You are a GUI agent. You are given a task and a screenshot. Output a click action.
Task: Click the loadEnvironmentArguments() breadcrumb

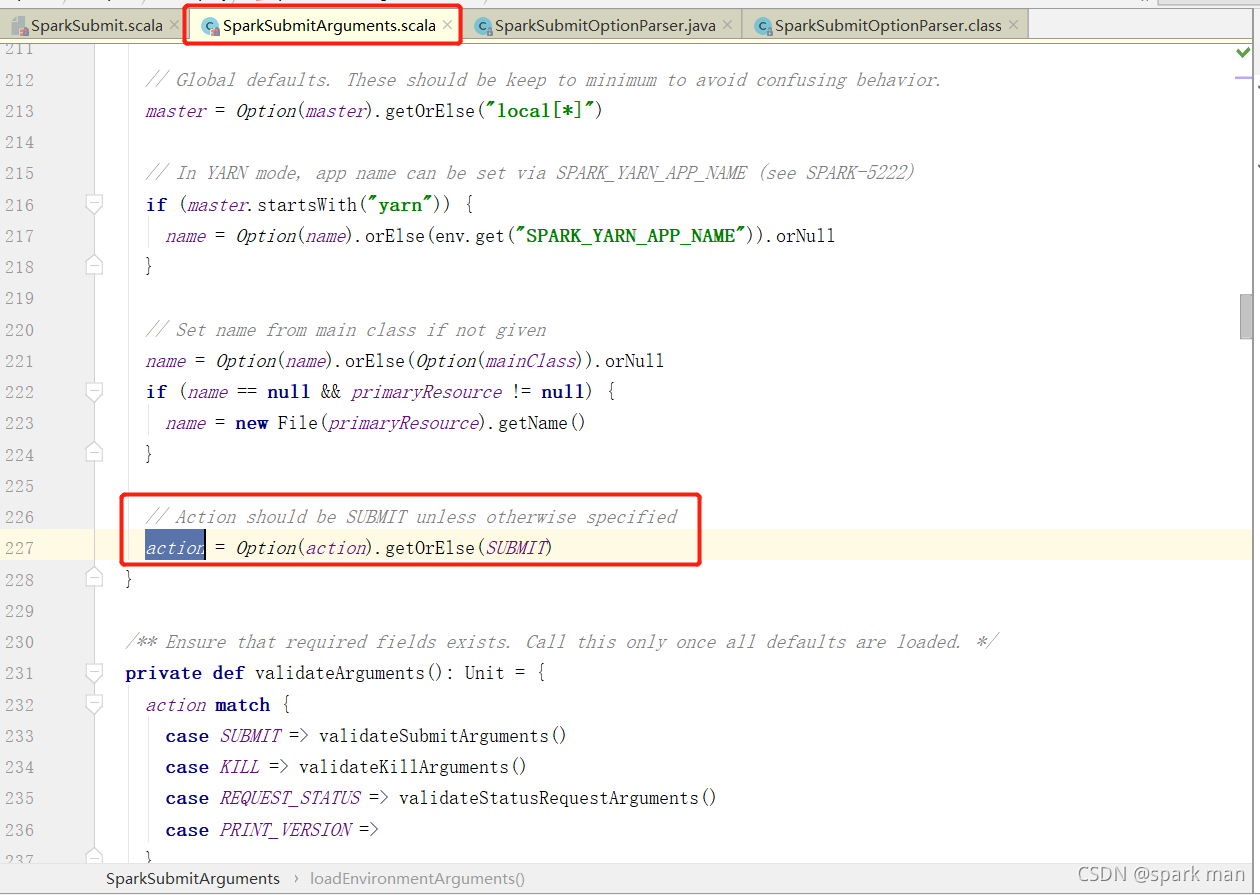click(417, 878)
